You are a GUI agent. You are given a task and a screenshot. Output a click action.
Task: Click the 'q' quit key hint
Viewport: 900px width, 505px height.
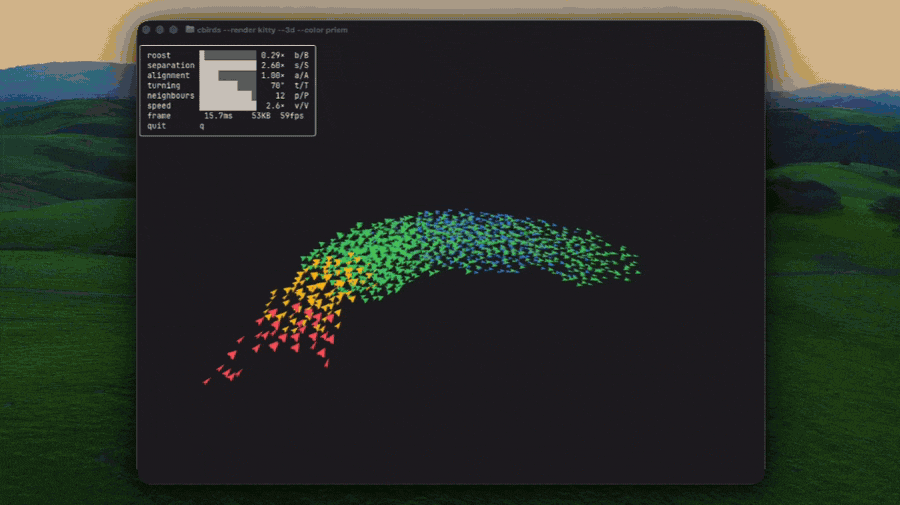pos(201,126)
